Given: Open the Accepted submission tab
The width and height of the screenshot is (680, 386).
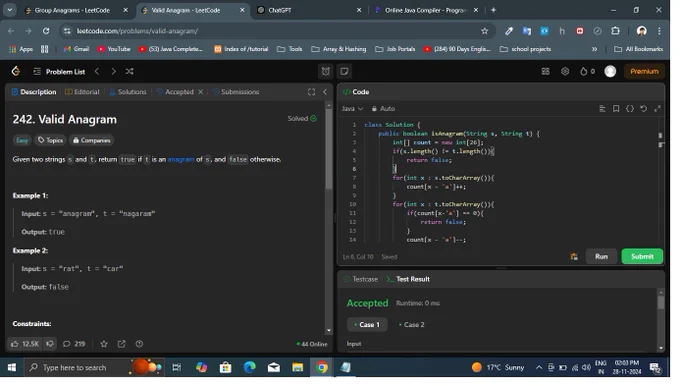Looking at the screenshot, I should click(x=175, y=92).
